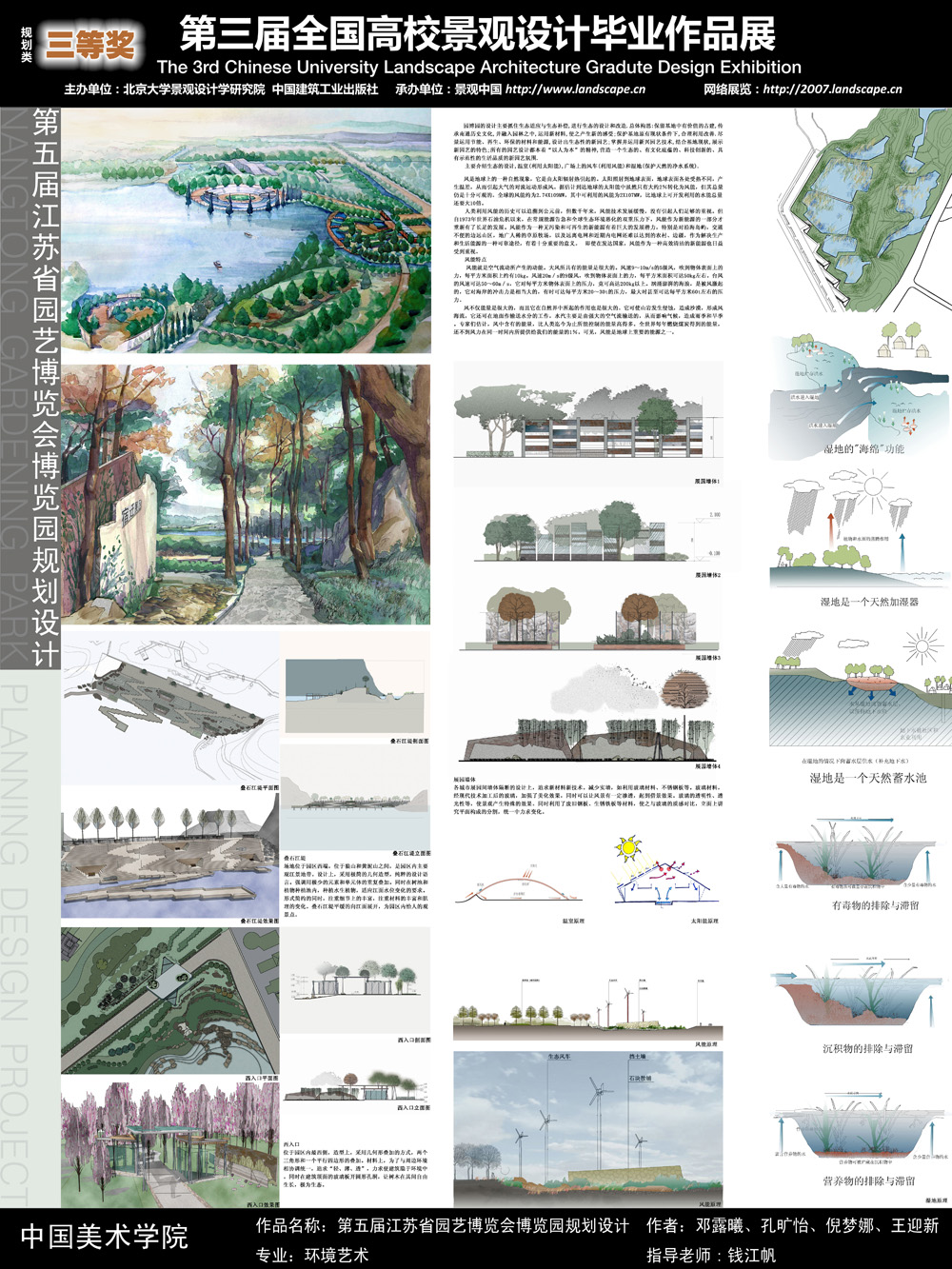Click the Chinese exhibition title 第三届全国高校景观设计毕业作品展
Image resolution: width=952 pixels, height=1269 pixels.
click(x=477, y=35)
